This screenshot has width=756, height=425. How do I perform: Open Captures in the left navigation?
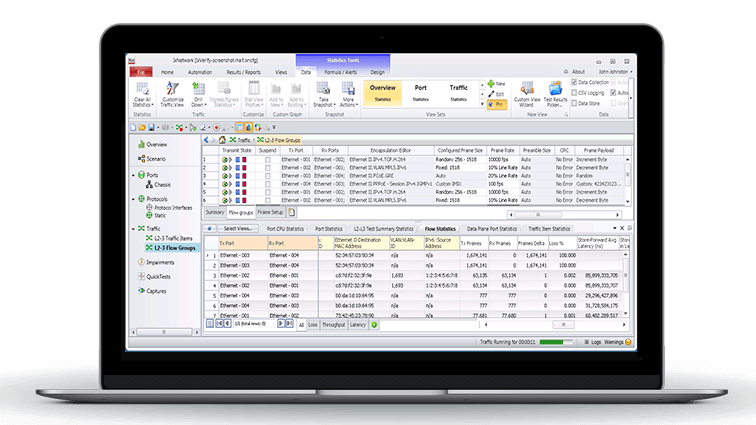152,291
